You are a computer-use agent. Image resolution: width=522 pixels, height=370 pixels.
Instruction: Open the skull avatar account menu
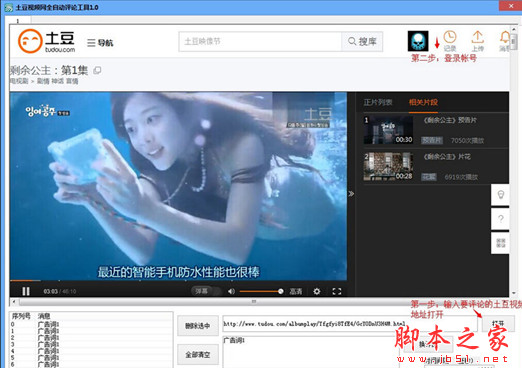418,41
